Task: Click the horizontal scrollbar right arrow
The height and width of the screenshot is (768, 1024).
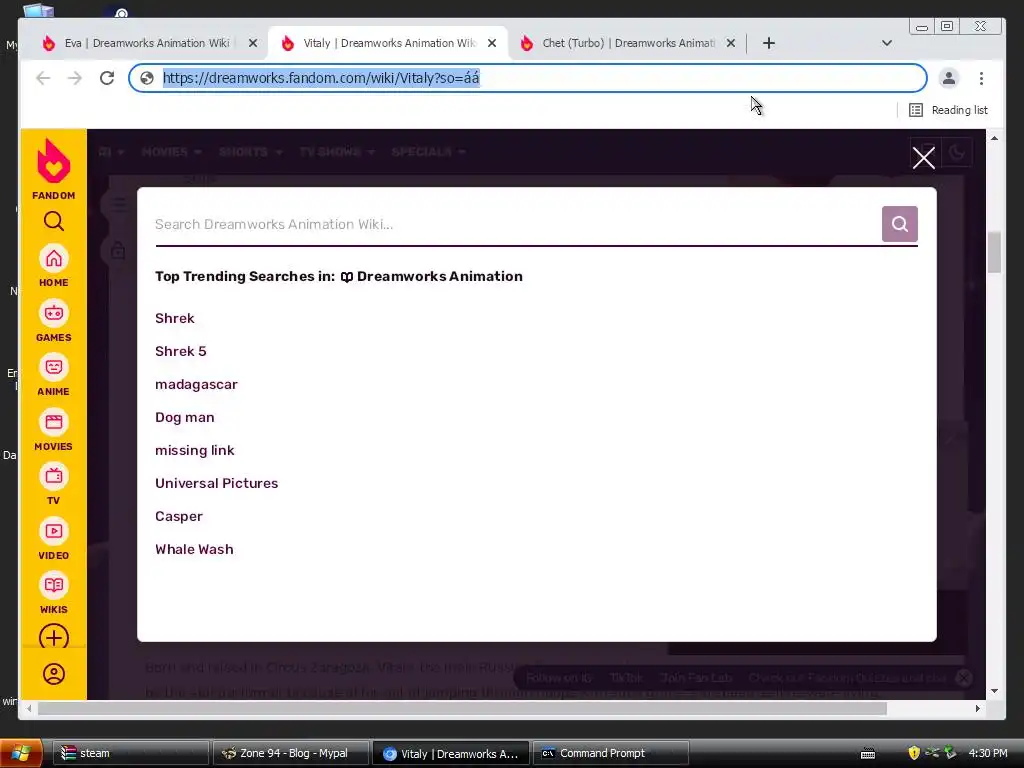Action: (978, 709)
